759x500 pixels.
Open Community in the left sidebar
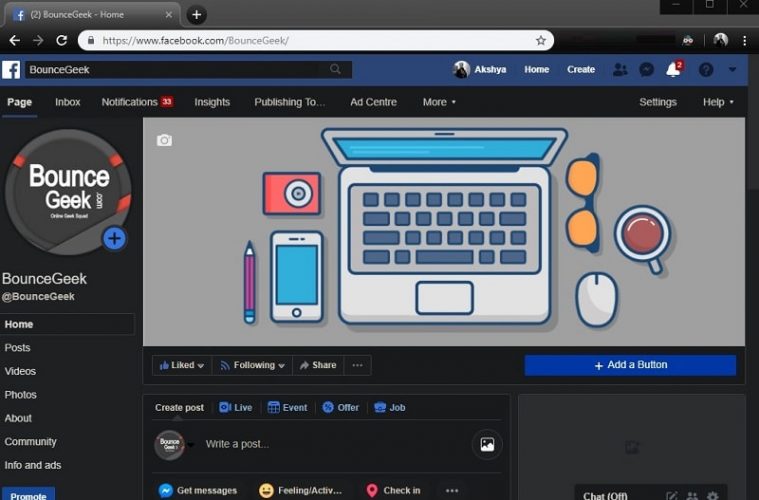(30, 441)
